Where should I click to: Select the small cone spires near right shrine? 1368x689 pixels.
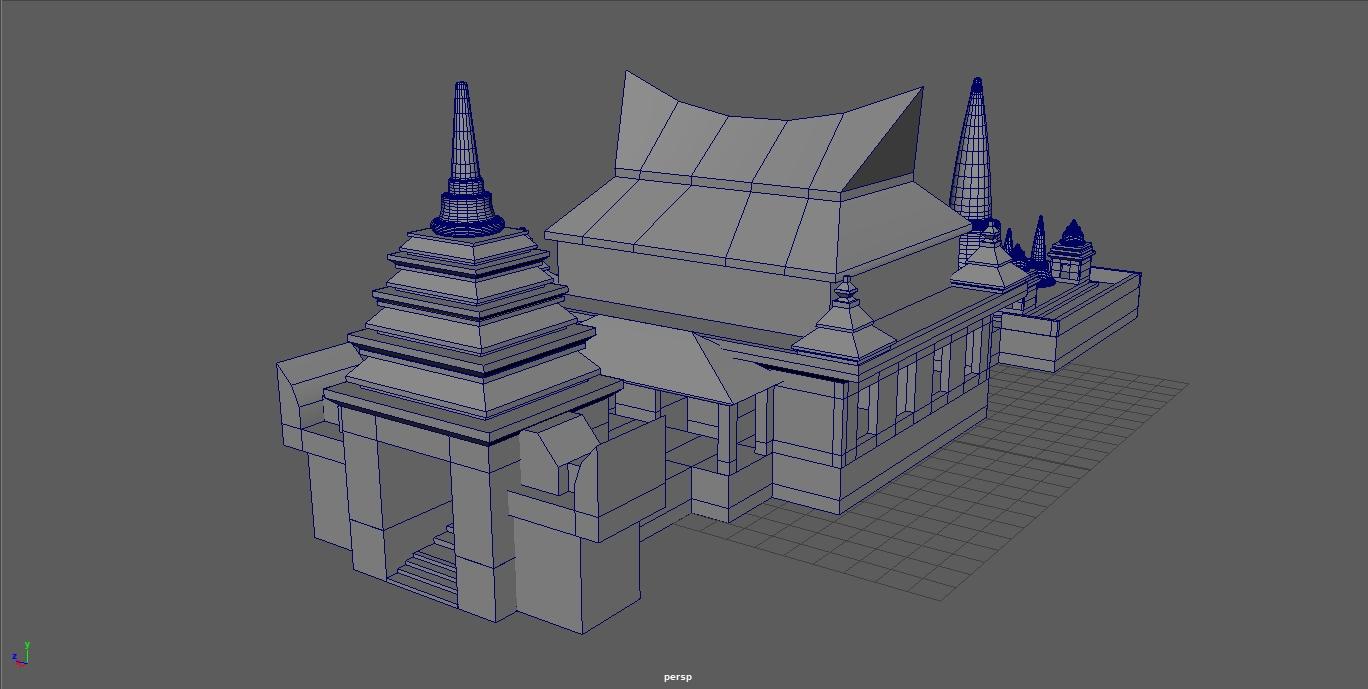point(1038,245)
